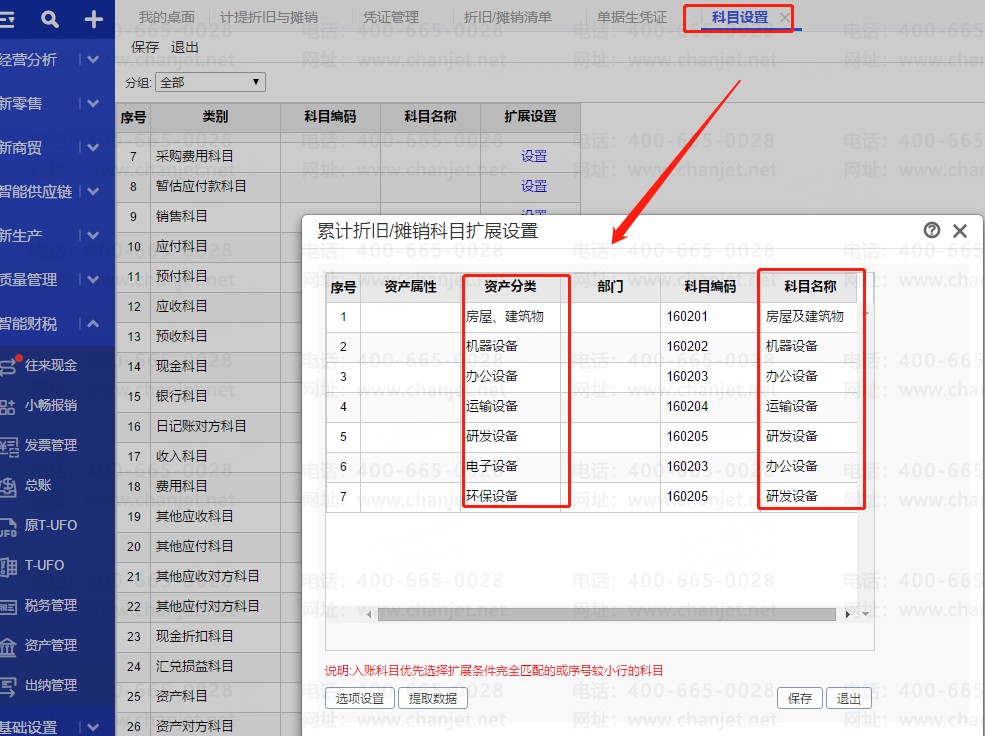Open 往来现金 from the sidebar
The height and width of the screenshot is (736, 985).
coord(50,365)
